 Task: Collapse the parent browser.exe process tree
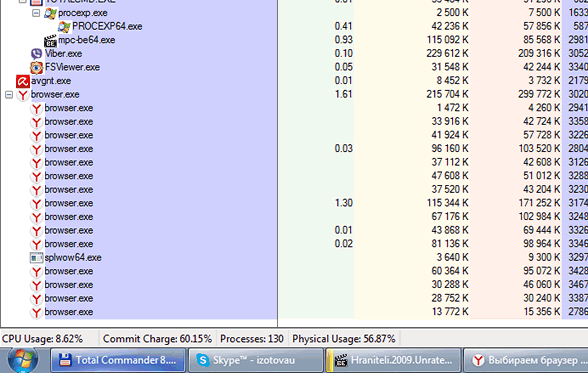pyautogui.click(x=9, y=94)
